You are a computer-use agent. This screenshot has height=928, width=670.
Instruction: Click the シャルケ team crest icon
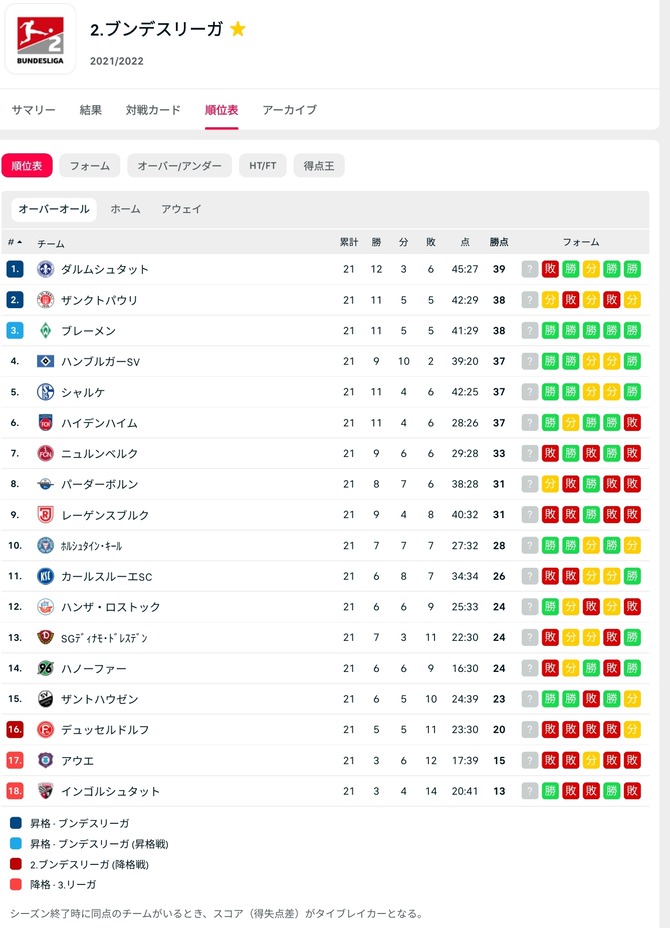46,392
